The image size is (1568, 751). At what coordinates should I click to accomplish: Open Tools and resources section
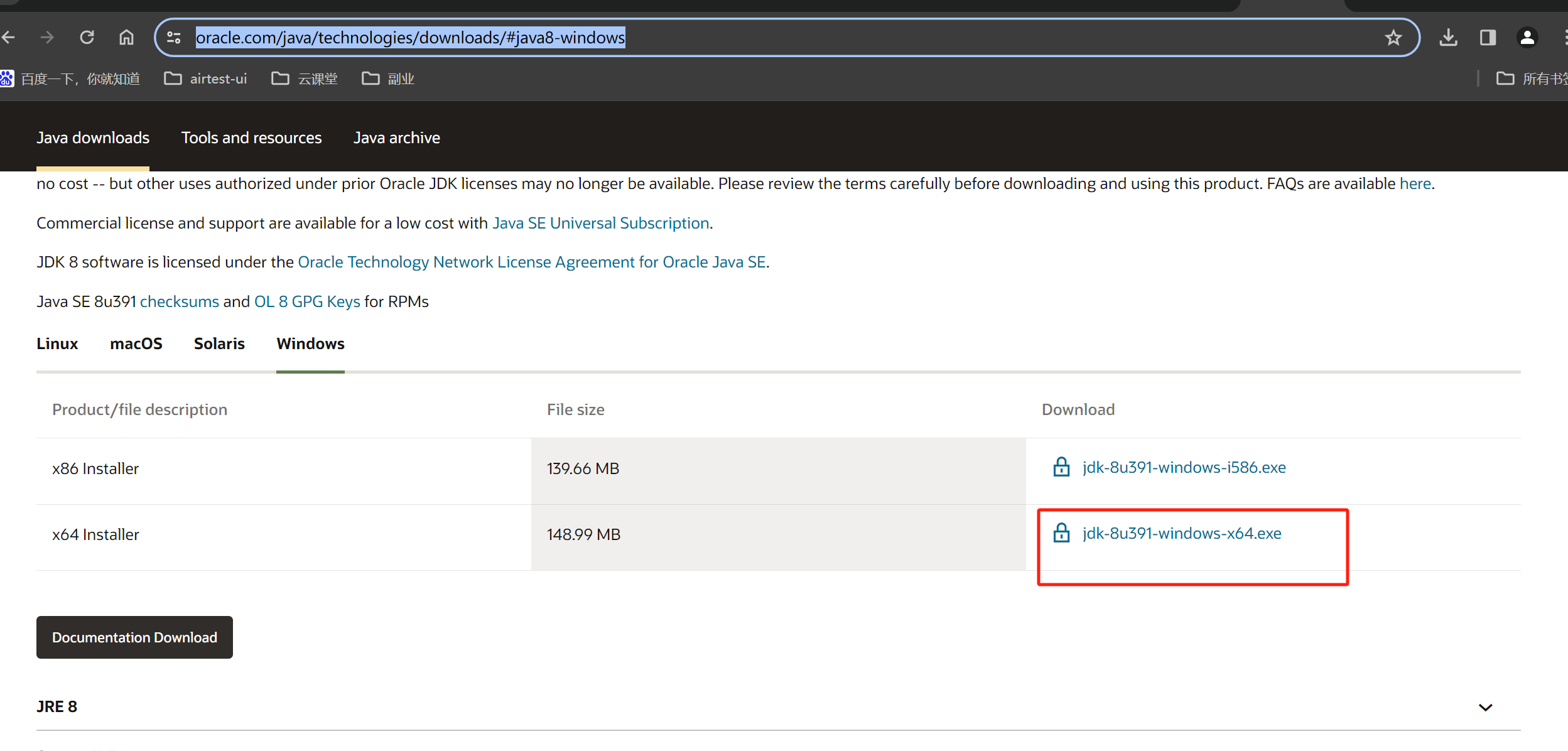(251, 138)
